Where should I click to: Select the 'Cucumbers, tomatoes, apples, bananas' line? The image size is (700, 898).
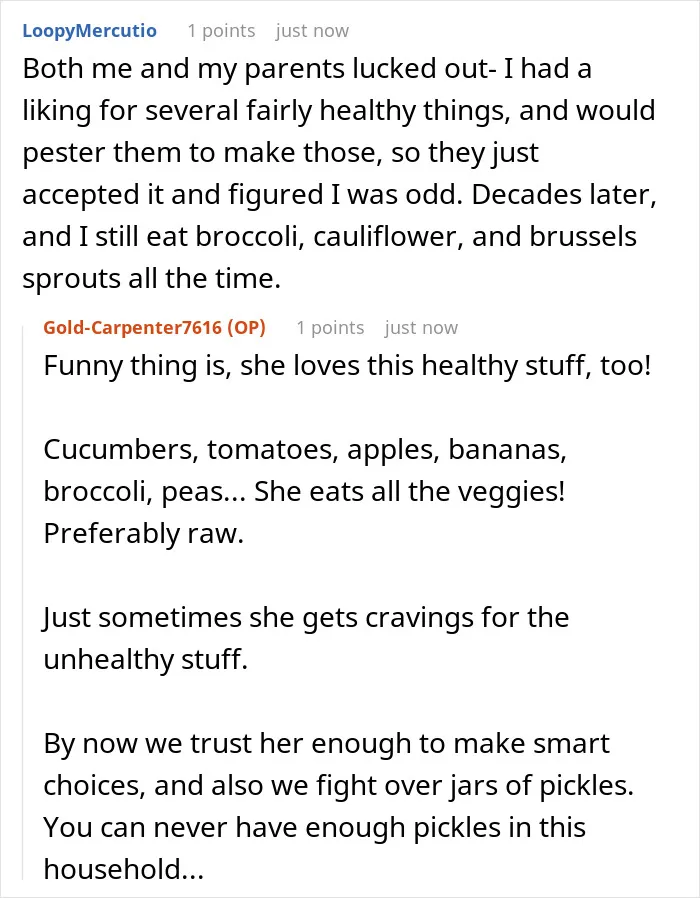pos(305,450)
